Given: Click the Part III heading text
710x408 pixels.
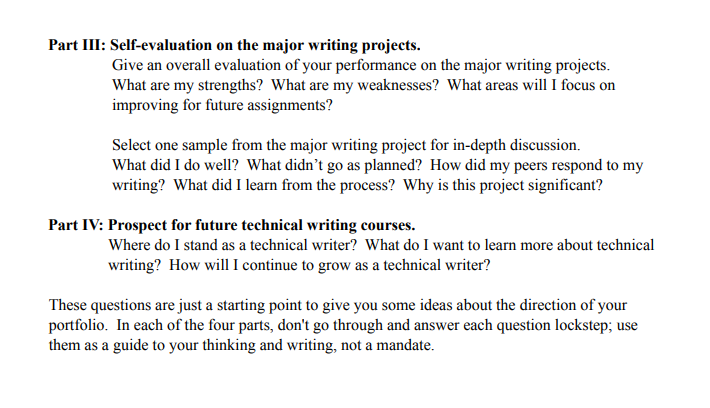Looking at the screenshot, I should (235, 46).
